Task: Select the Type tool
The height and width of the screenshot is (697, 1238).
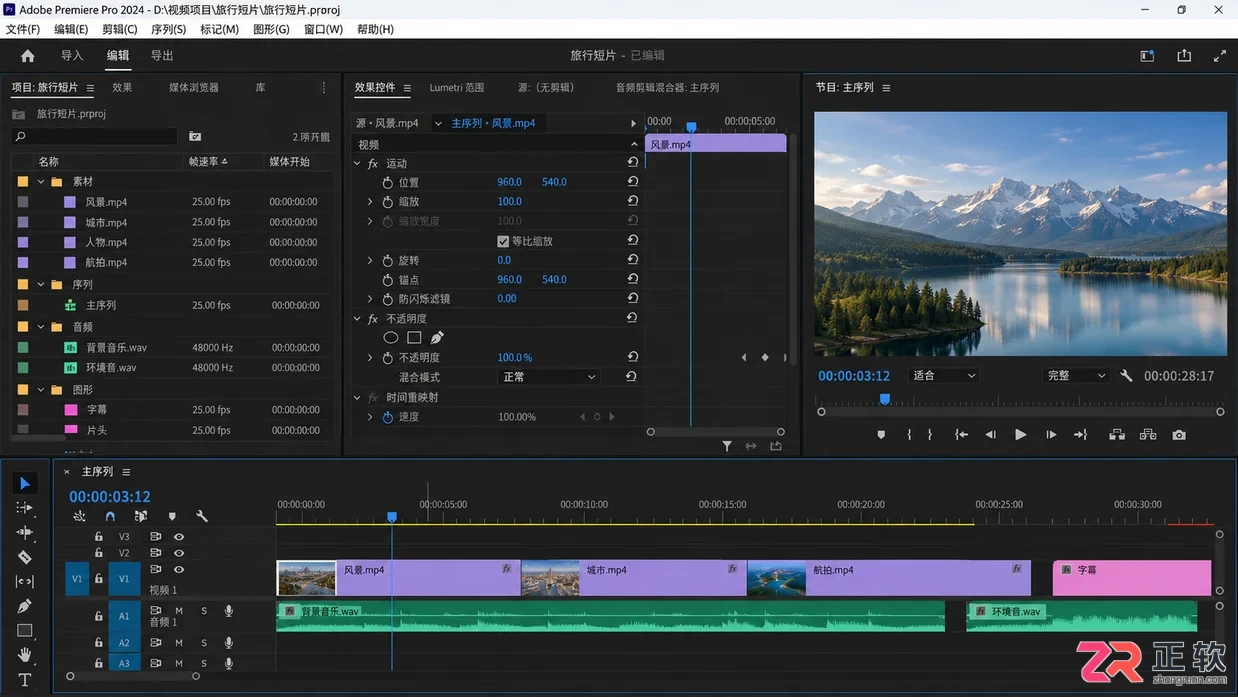Action: pos(25,680)
